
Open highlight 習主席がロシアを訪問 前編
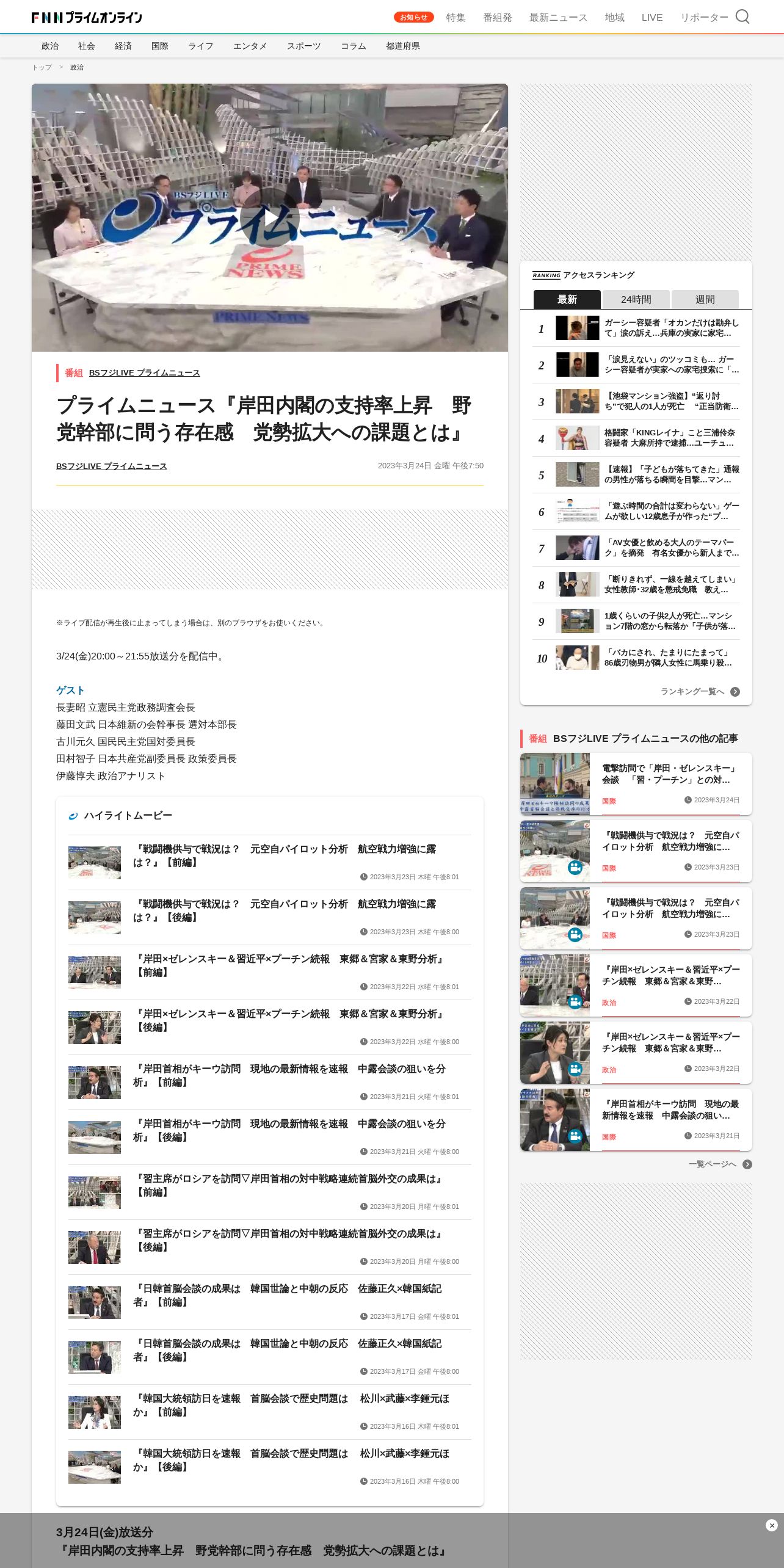point(269,1192)
